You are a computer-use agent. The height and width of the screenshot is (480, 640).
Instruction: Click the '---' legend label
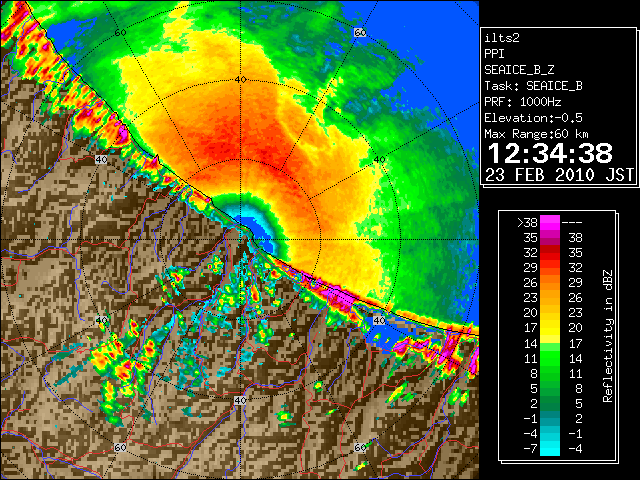click(x=572, y=223)
